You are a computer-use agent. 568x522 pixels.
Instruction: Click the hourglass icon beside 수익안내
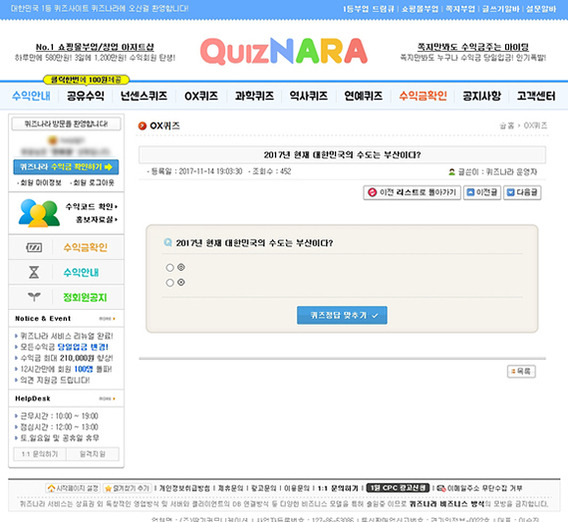coord(34,272)
